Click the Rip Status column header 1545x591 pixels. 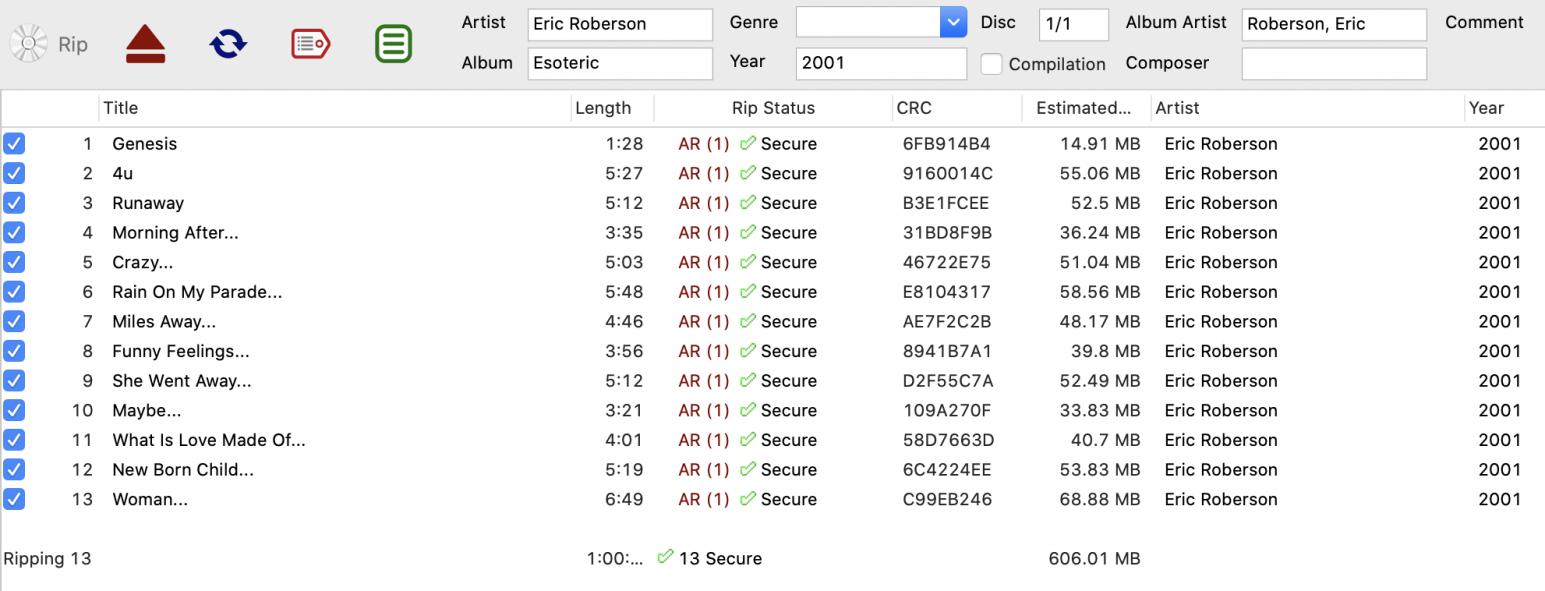click(x=773, y=108)
